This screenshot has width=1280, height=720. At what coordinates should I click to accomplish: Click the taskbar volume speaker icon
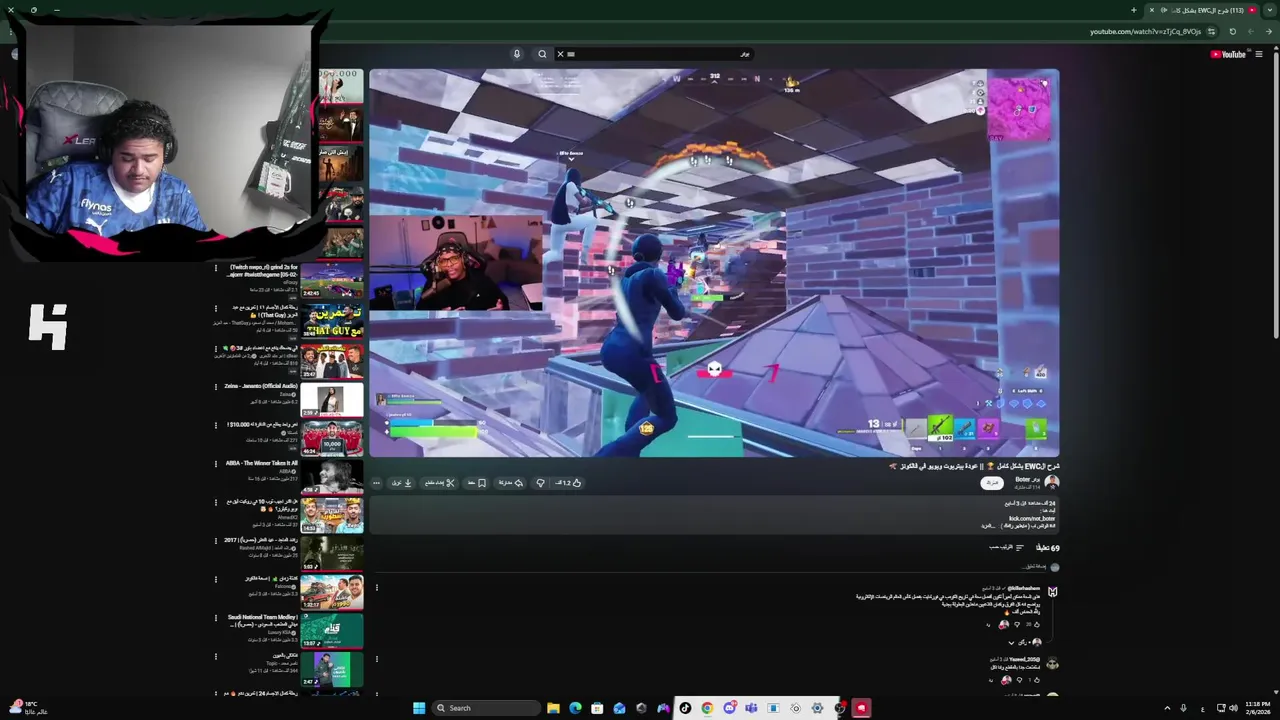[x=1234, y=708]
